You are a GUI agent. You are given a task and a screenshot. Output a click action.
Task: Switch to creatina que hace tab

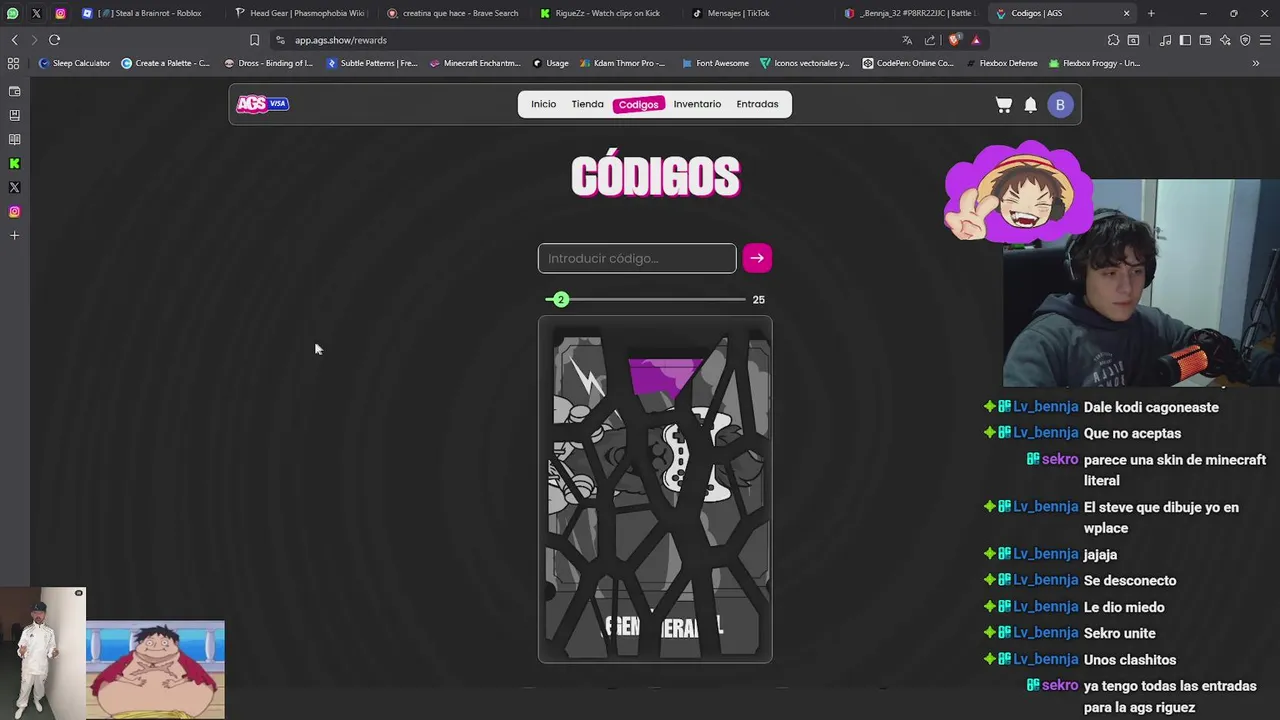[x=453, y=13]
